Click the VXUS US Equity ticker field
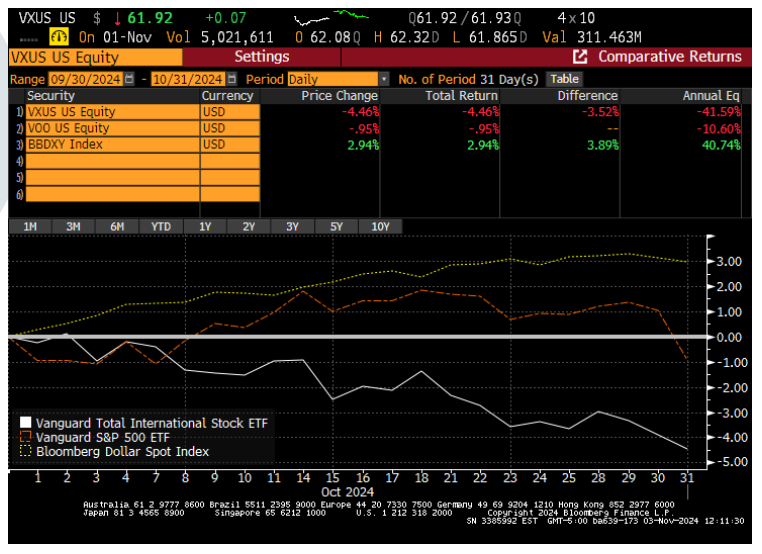The width and height of the screenshot is (762, 554). point(96,57)
